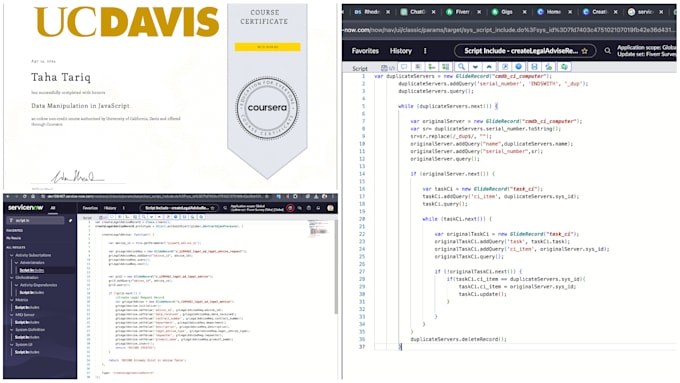Click the red-circled globe icon in bottom-left header
The image size is (680, 383).
point(290,208)
